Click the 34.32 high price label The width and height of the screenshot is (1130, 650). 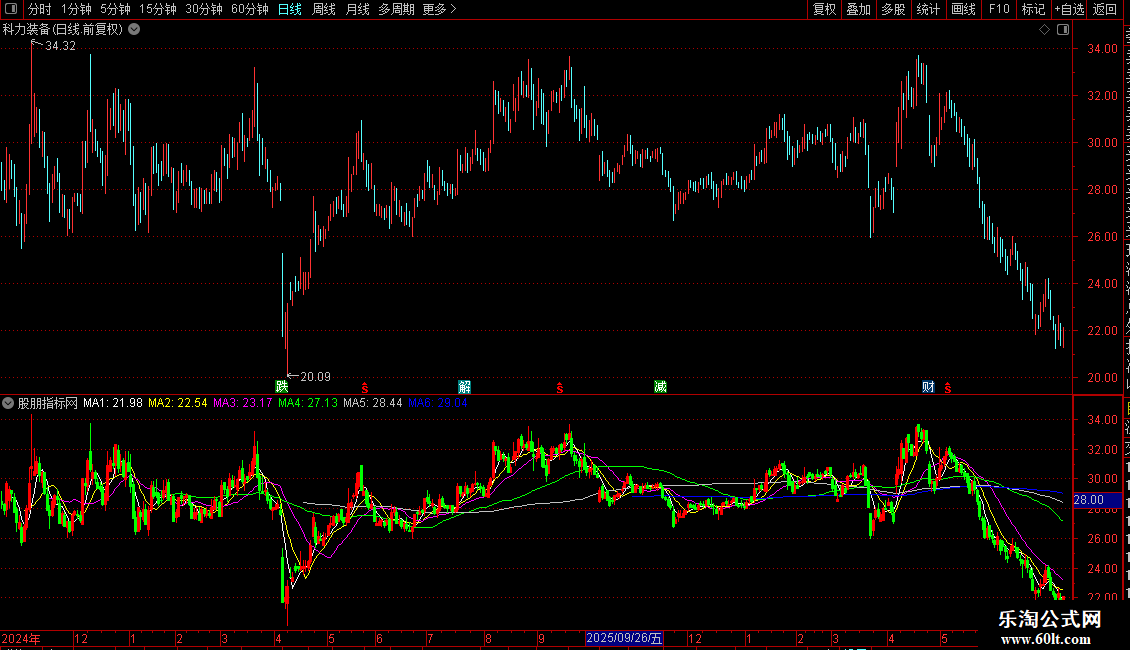tap(61, 45)
